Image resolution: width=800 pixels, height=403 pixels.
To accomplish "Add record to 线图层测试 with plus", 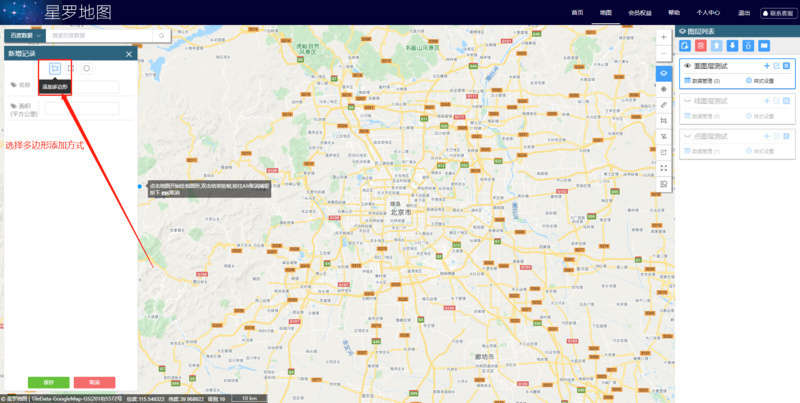I will [x=766, y=101].
